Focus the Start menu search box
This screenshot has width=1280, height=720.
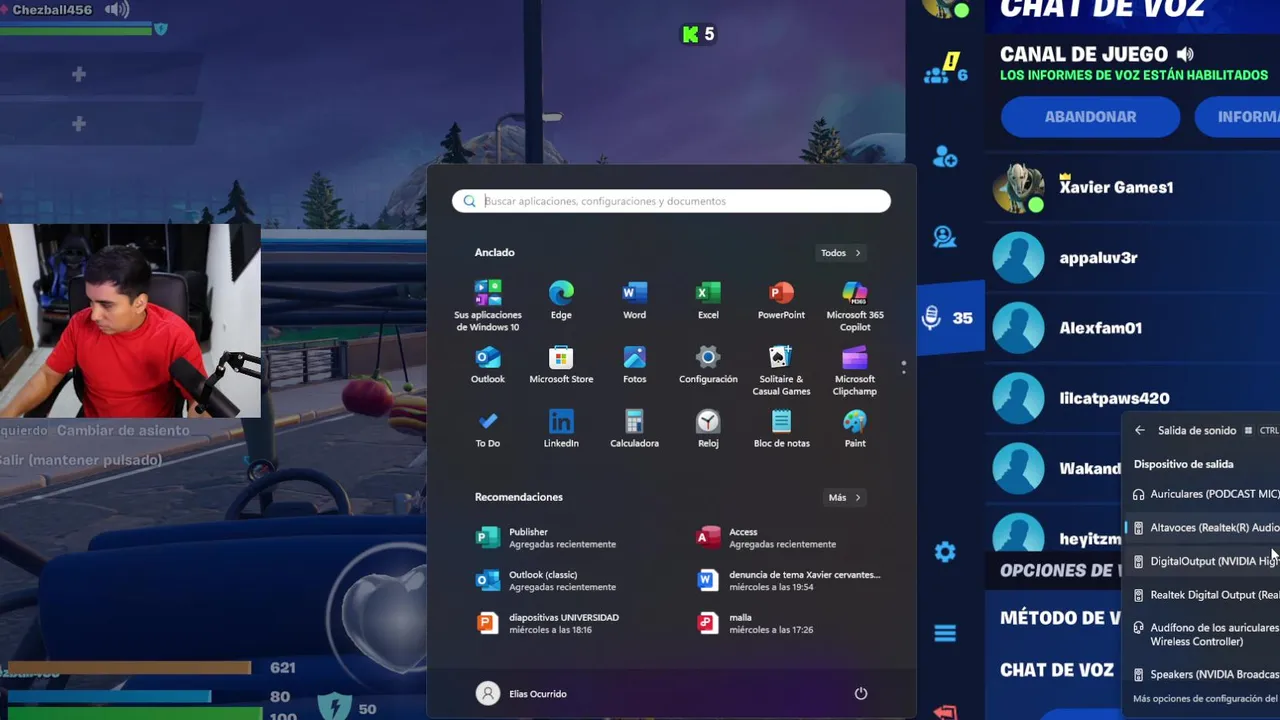point(671,201)
